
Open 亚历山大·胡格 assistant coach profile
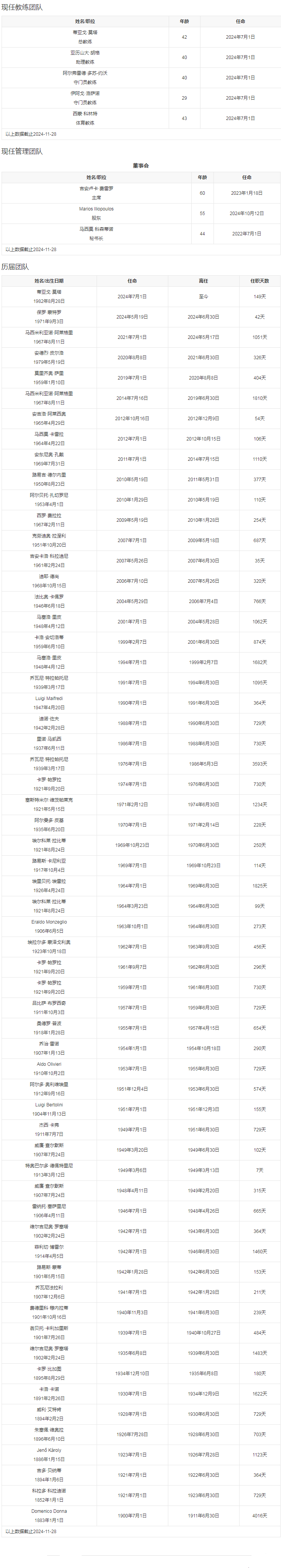pos(85,53)
